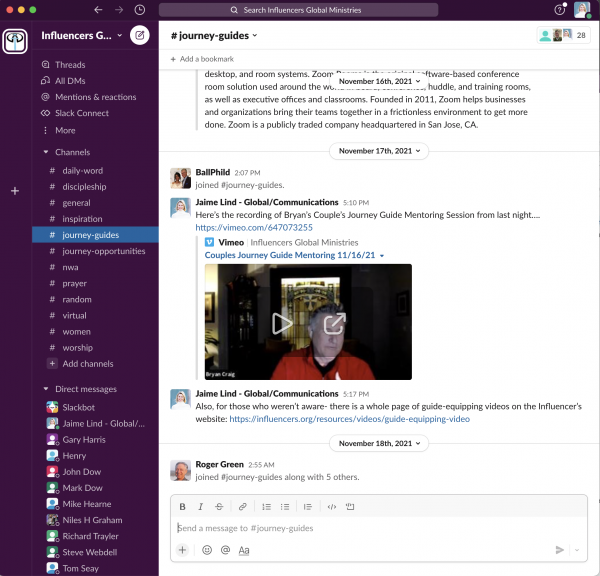The width and height of the screenshot is (600, 576).
Task: Start an ordered list in the composer
Action: (266, 507)
